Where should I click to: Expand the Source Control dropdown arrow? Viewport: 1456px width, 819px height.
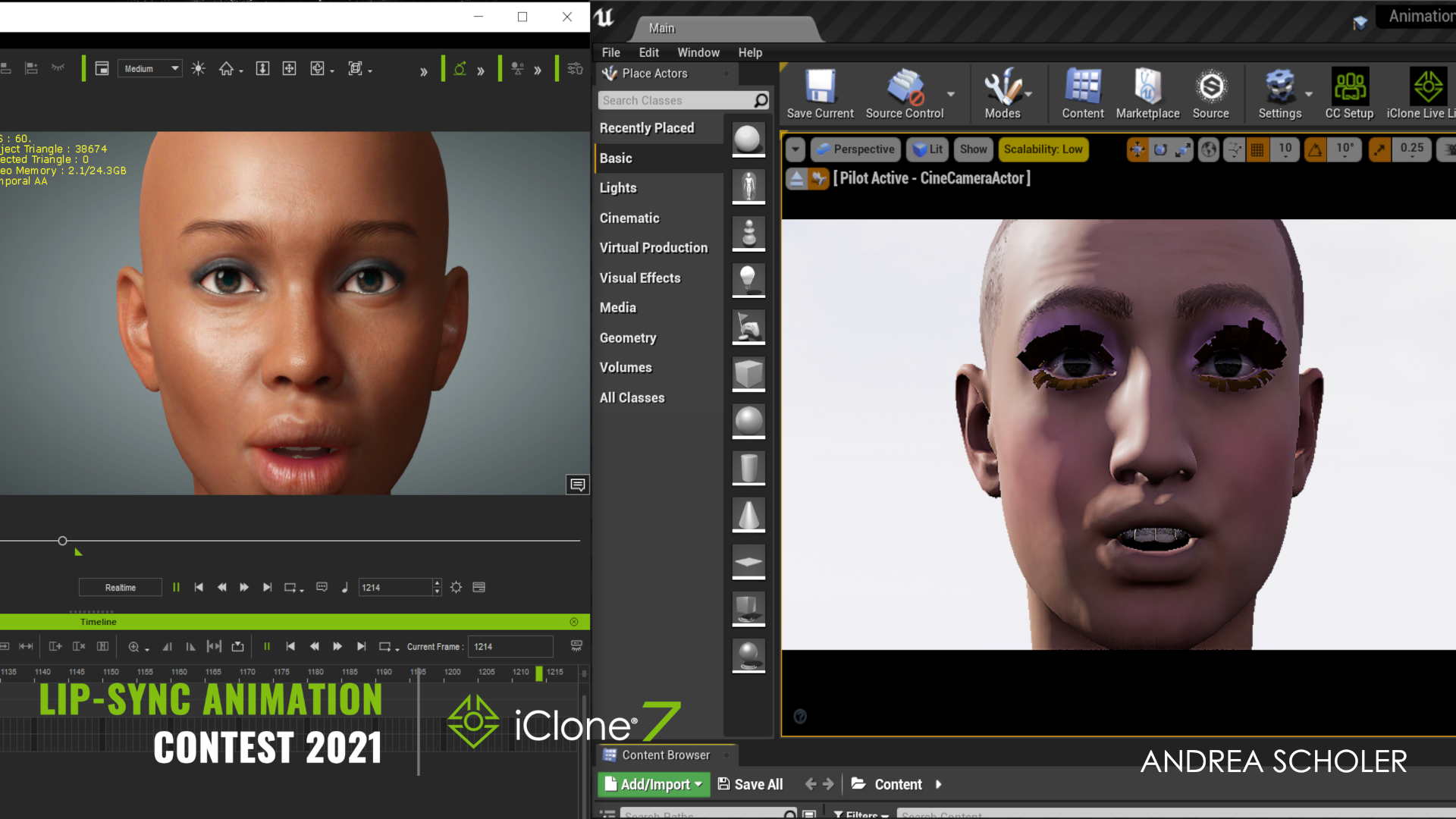click(x=951, y=94)
